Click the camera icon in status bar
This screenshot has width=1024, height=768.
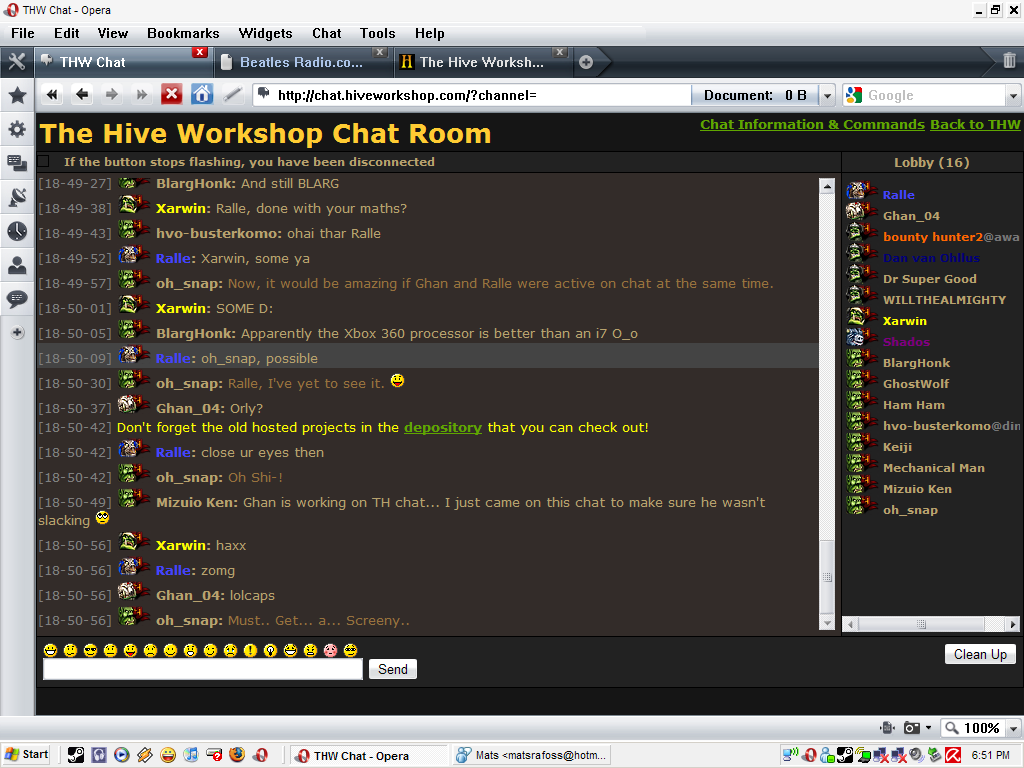(x=912, y=728)
